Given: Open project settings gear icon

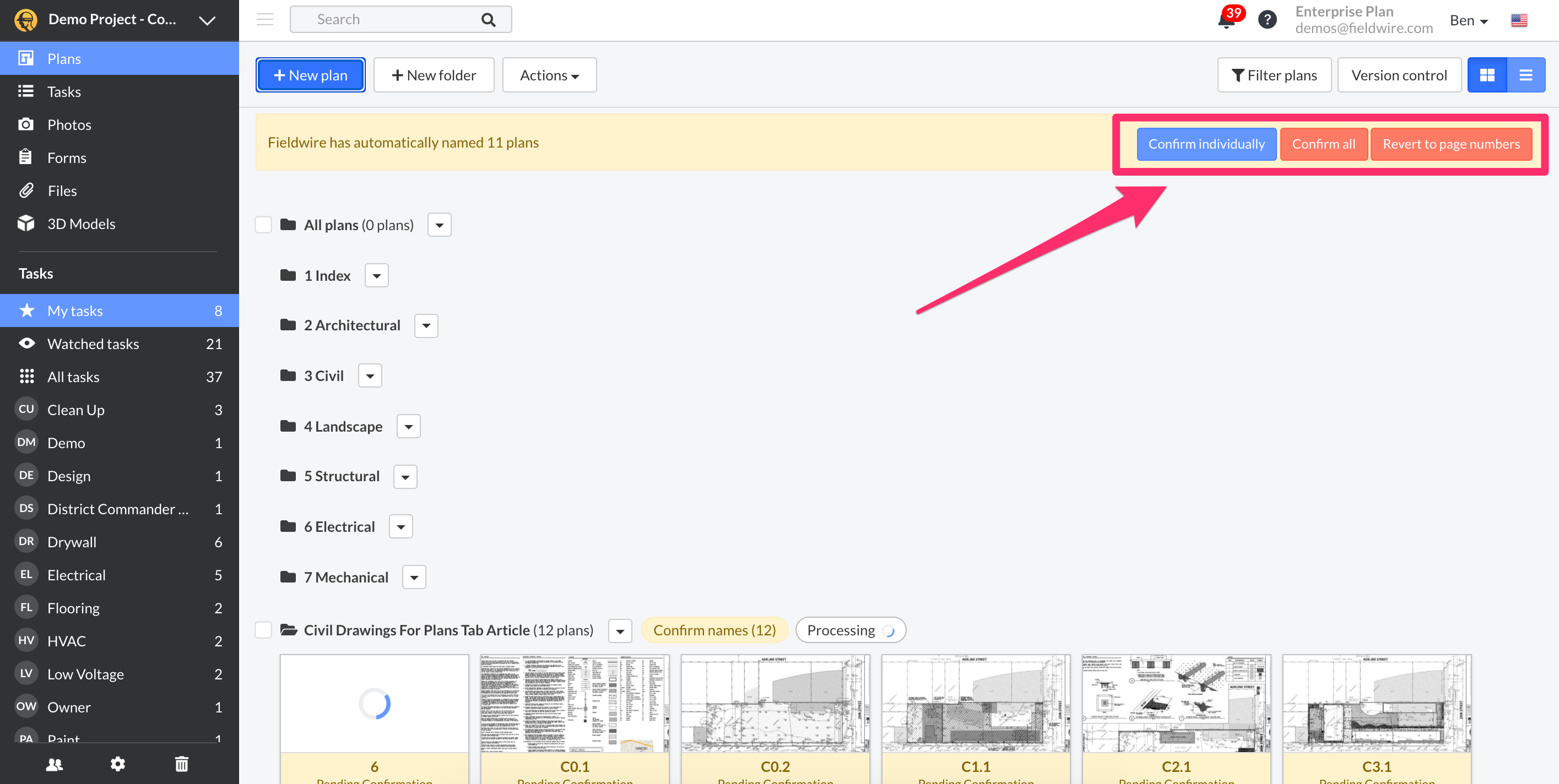Looking at the screenshot, I should point(118,764).
